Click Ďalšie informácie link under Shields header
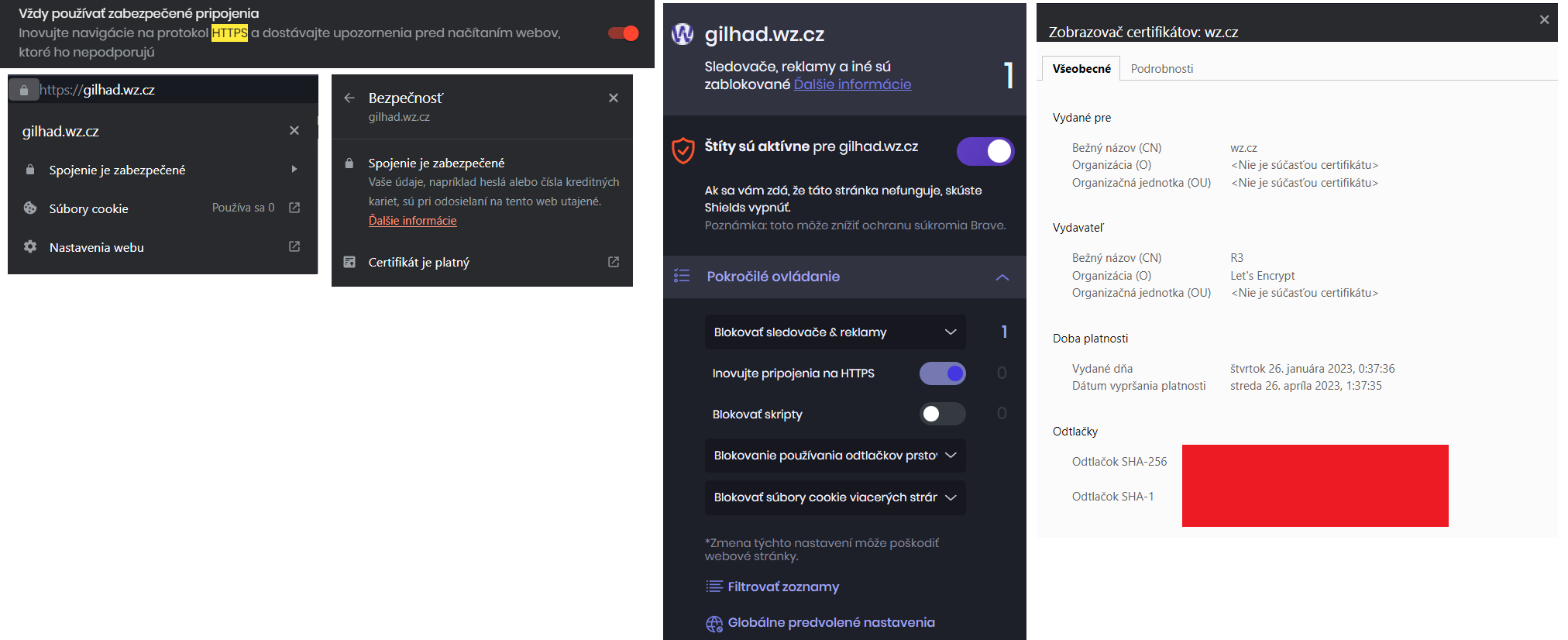The width and height of the screenshot is (1568, 640). tap(852, 84)
